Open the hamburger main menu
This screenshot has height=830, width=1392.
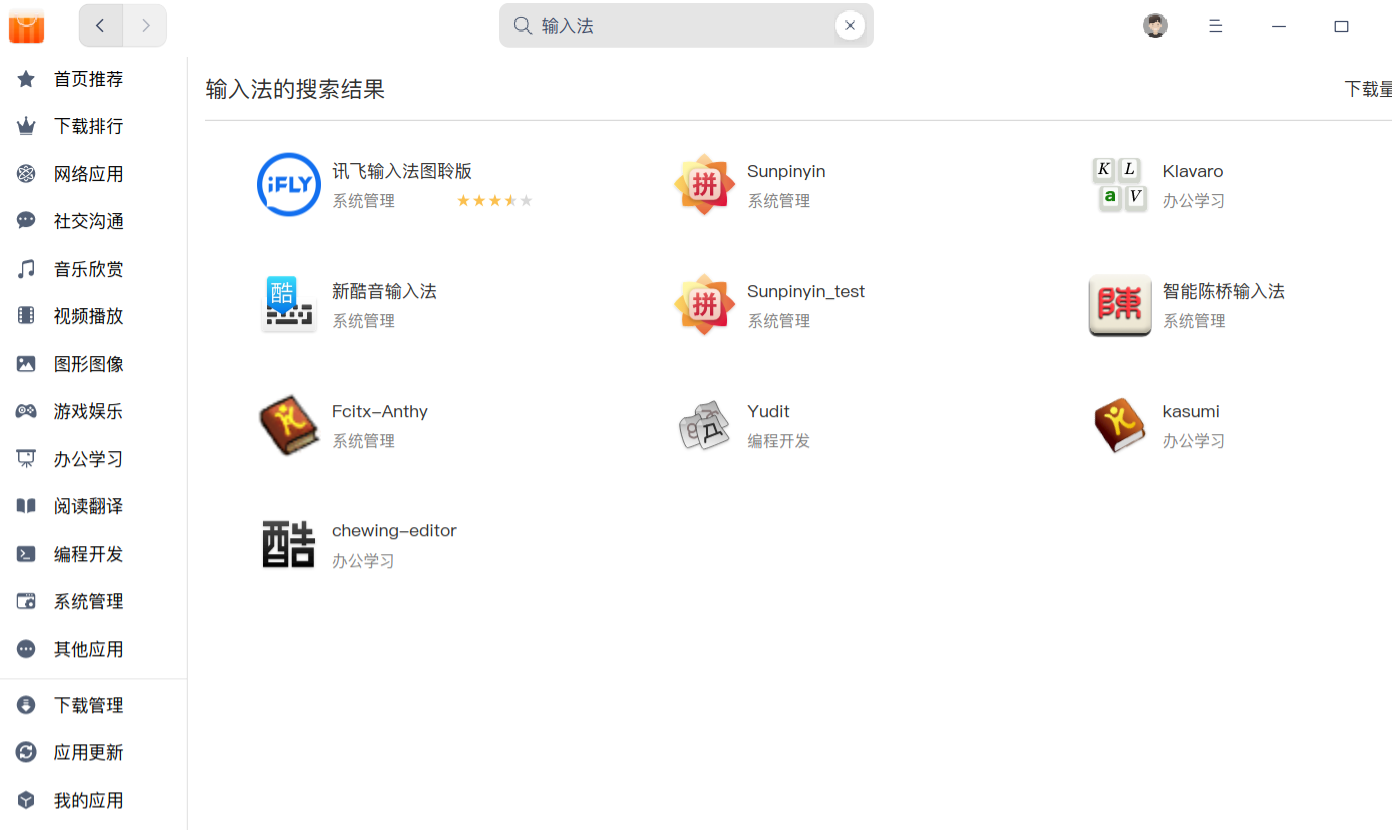(1216, 26)
